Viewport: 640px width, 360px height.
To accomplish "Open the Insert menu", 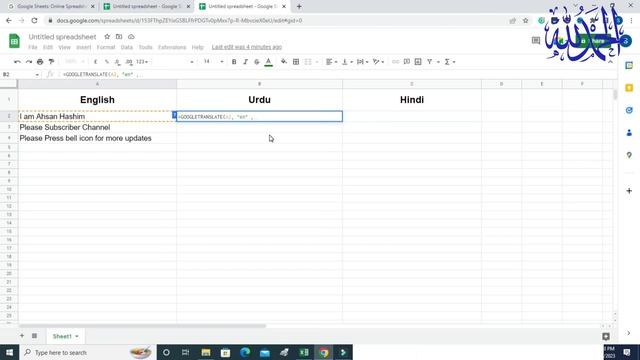I will coord(84,47).
